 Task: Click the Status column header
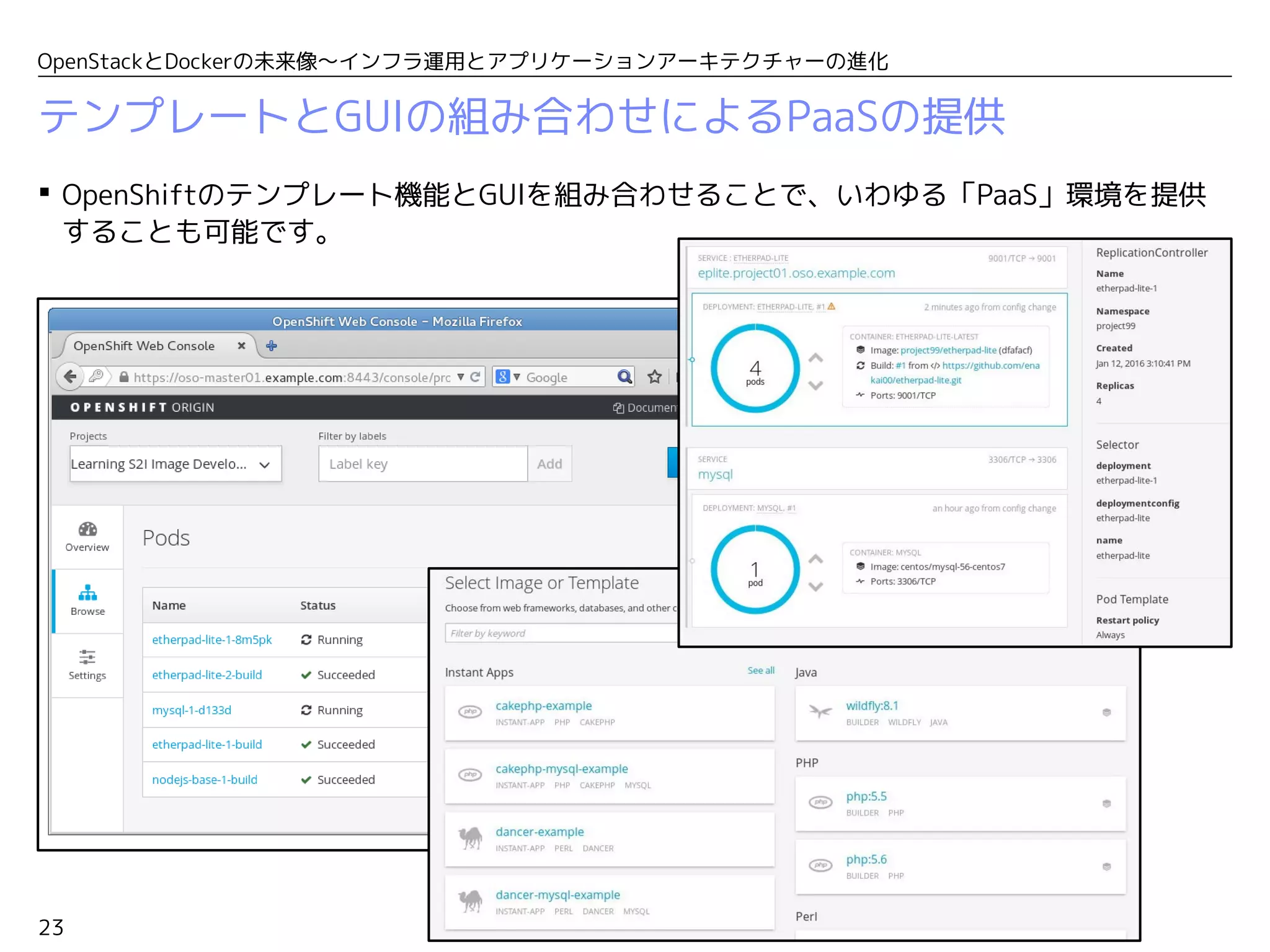318,606
